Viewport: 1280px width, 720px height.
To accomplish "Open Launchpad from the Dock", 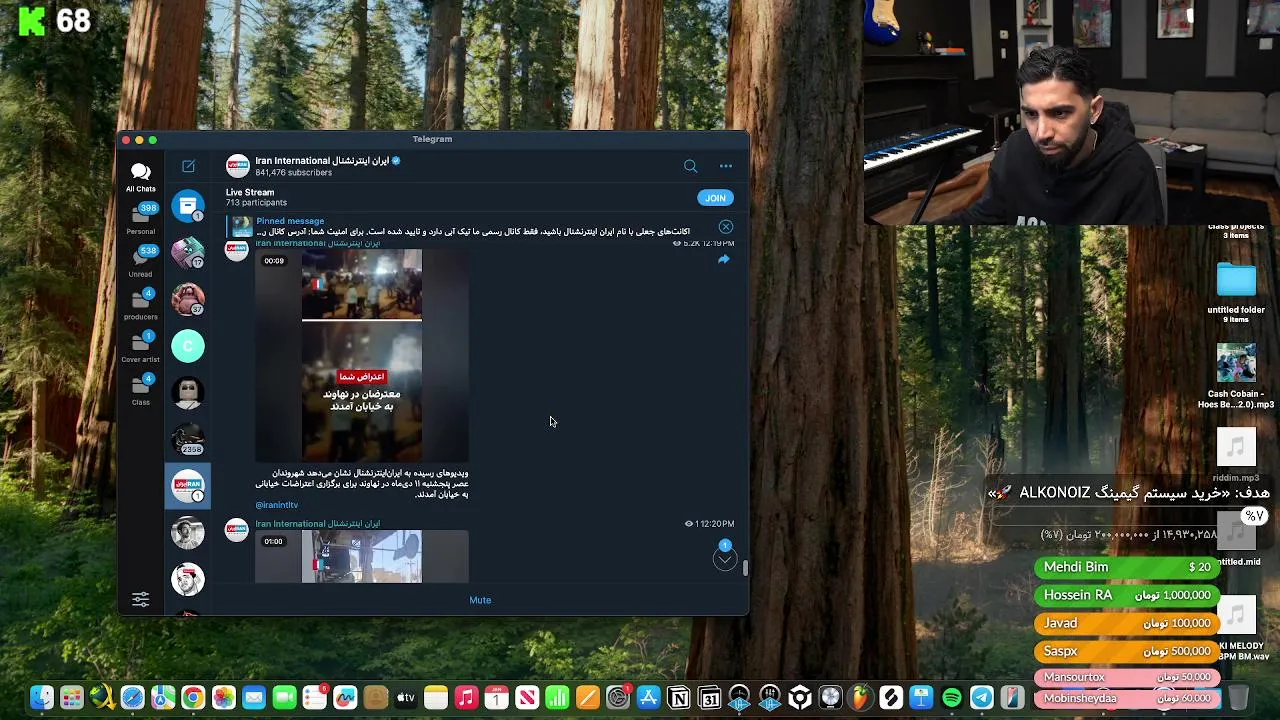I will (x=71, y=698).
